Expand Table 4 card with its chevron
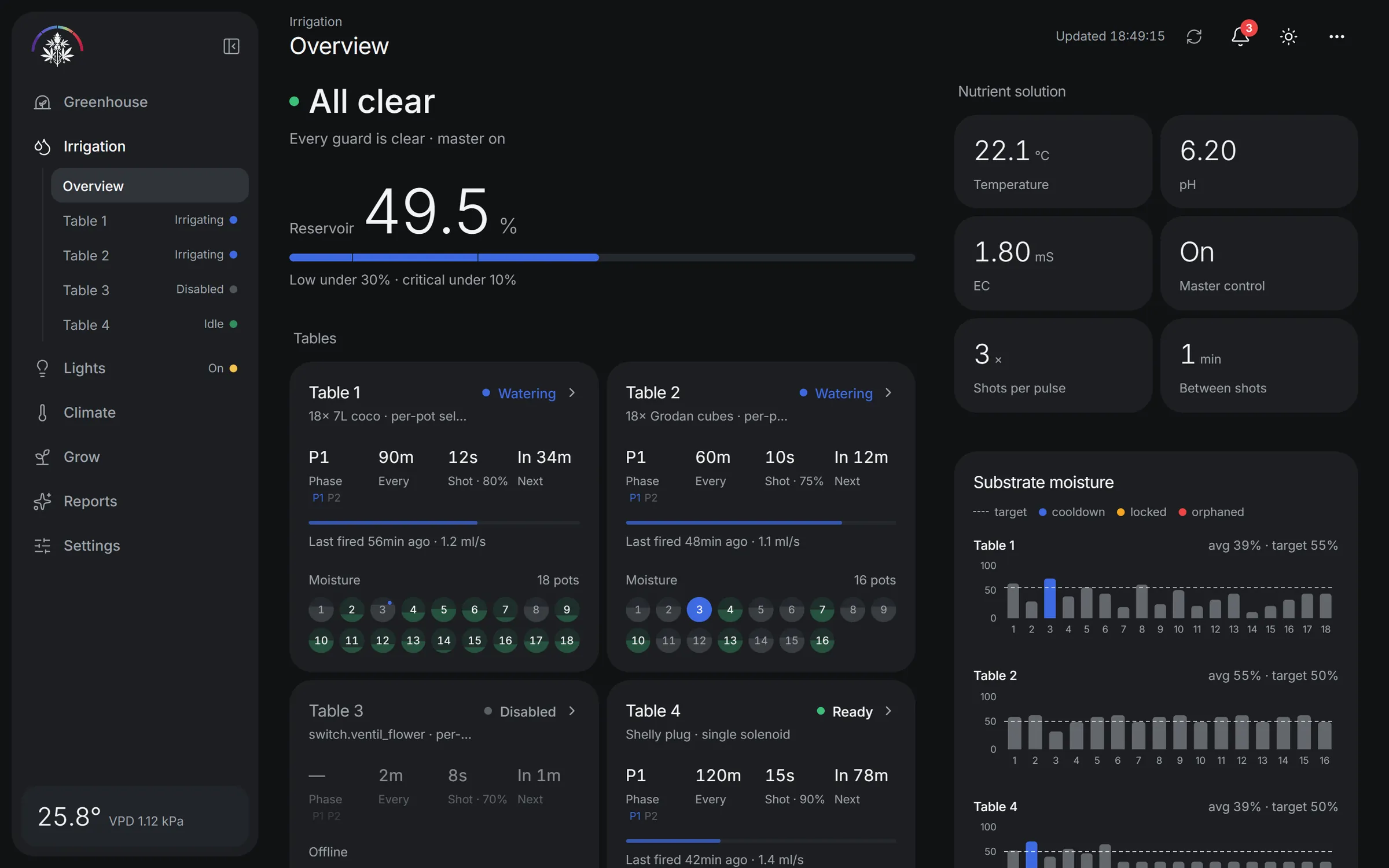 888,711
